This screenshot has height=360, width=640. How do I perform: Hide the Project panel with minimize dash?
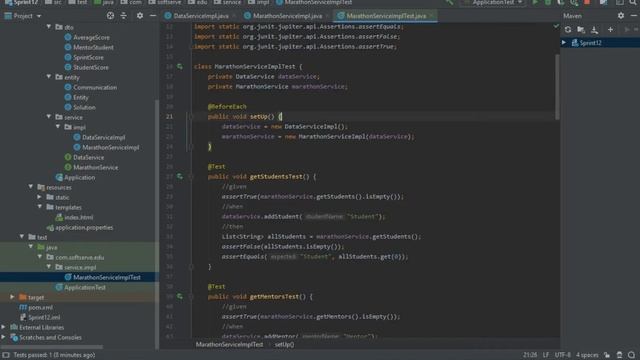[153, 16]
